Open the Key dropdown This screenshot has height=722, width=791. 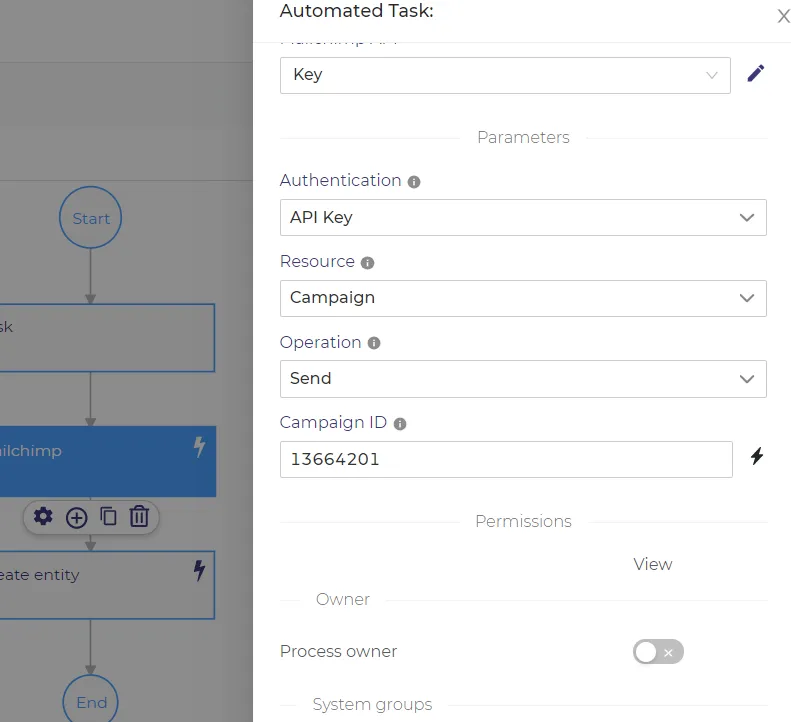click(505, 76)
